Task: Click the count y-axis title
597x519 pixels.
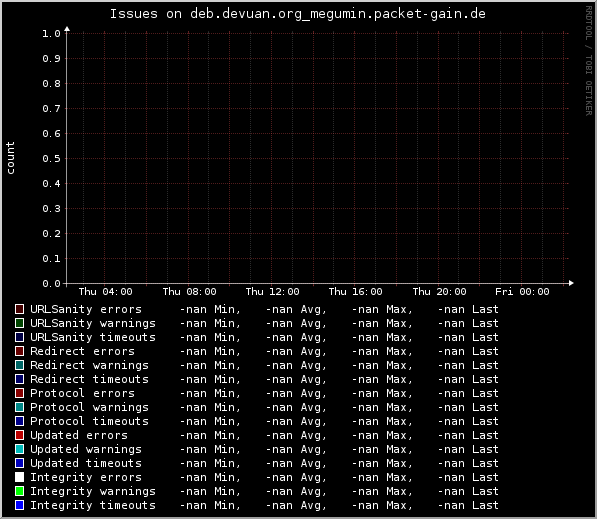Action: (x=10, y=158)
